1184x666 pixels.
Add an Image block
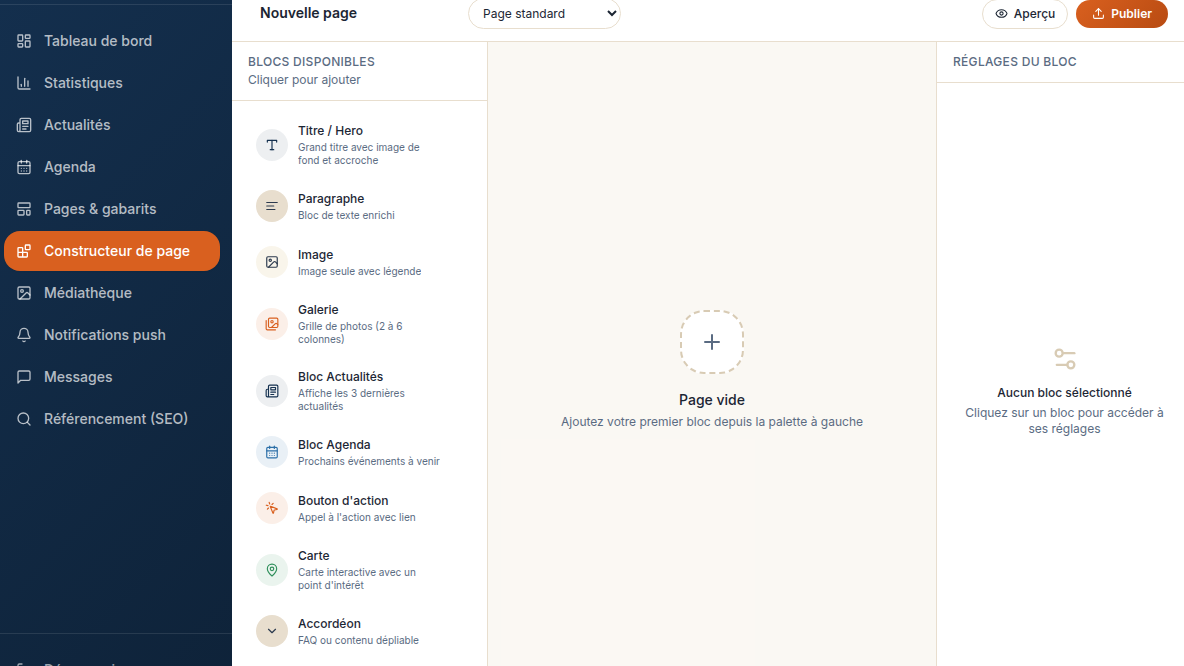pos(359,262)
